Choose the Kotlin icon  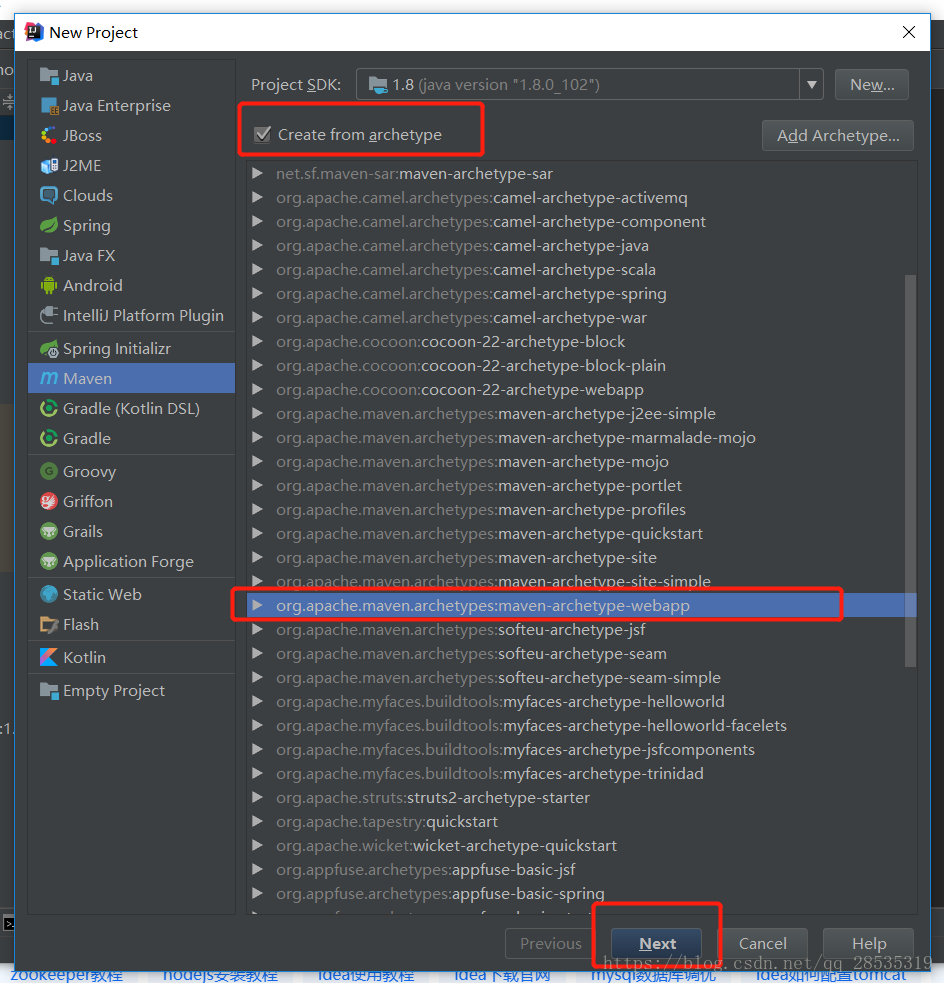[x=49, y=657]
